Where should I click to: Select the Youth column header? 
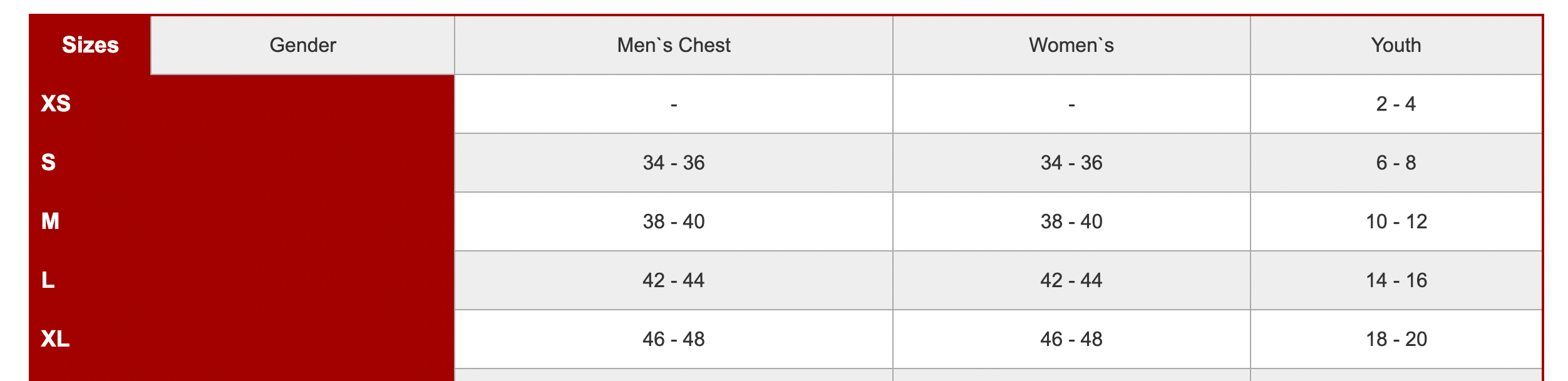coord(1396,45)
